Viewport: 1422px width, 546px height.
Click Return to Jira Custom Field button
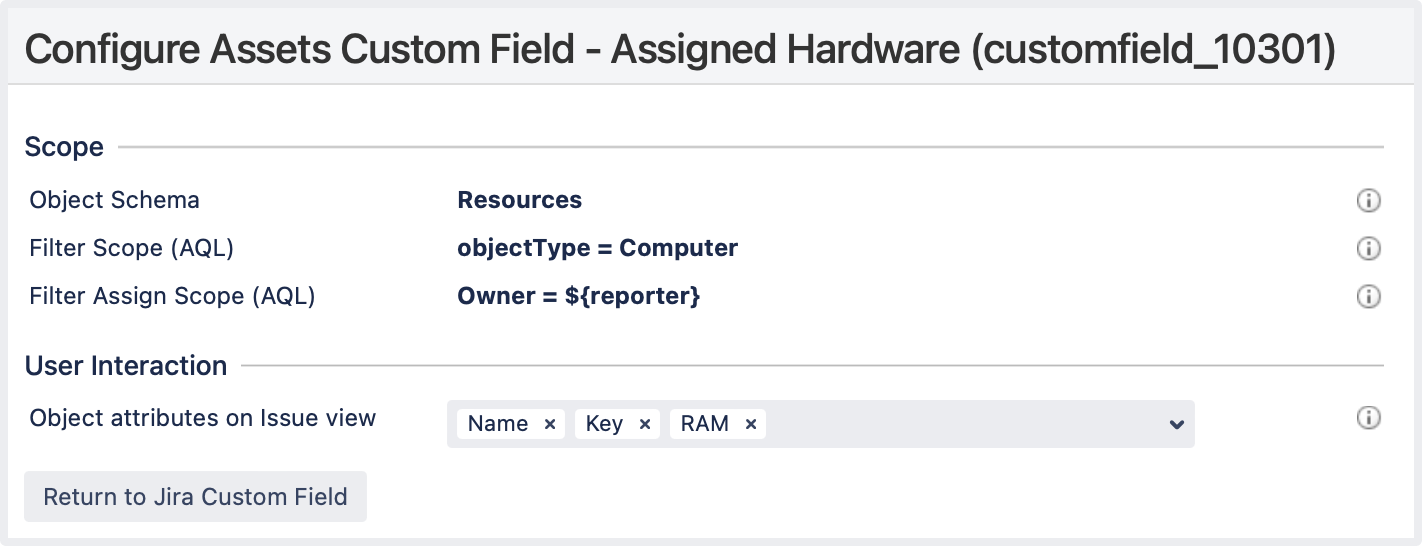(195, 497)
